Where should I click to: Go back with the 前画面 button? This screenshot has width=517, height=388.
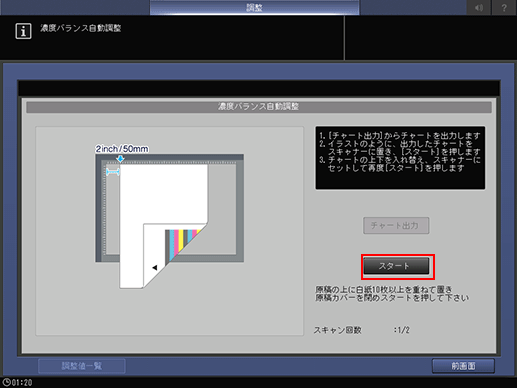463,366
